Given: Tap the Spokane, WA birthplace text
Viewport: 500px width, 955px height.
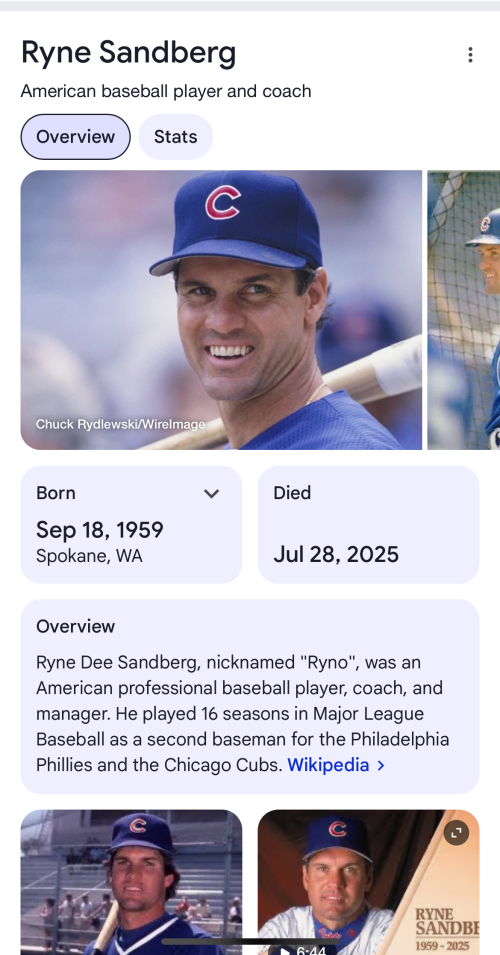Looking at the screenshot, I should (x=89, y=556).
